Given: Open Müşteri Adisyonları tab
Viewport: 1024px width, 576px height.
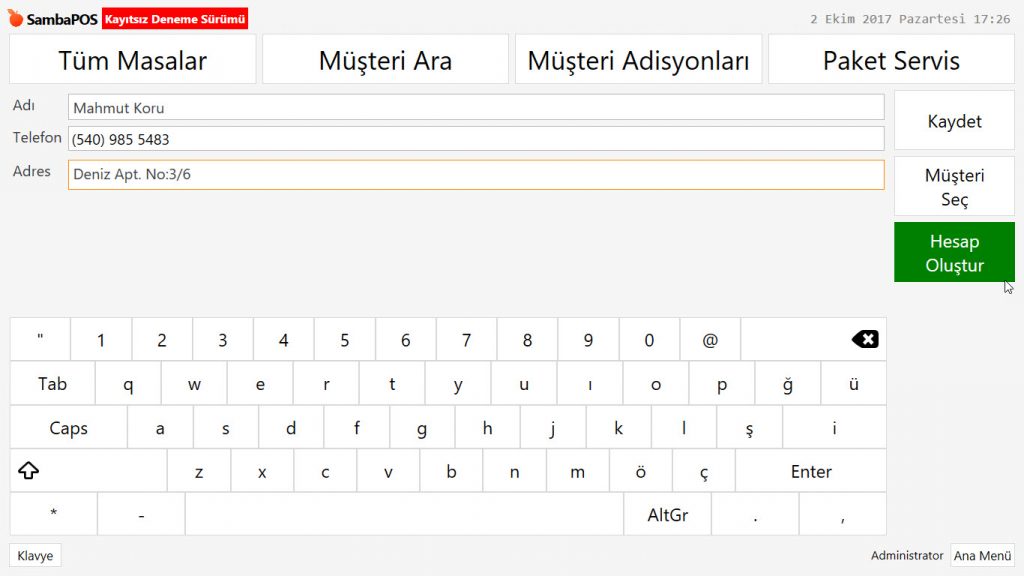Looking at the screenshot, I should (x=638, y=60).
